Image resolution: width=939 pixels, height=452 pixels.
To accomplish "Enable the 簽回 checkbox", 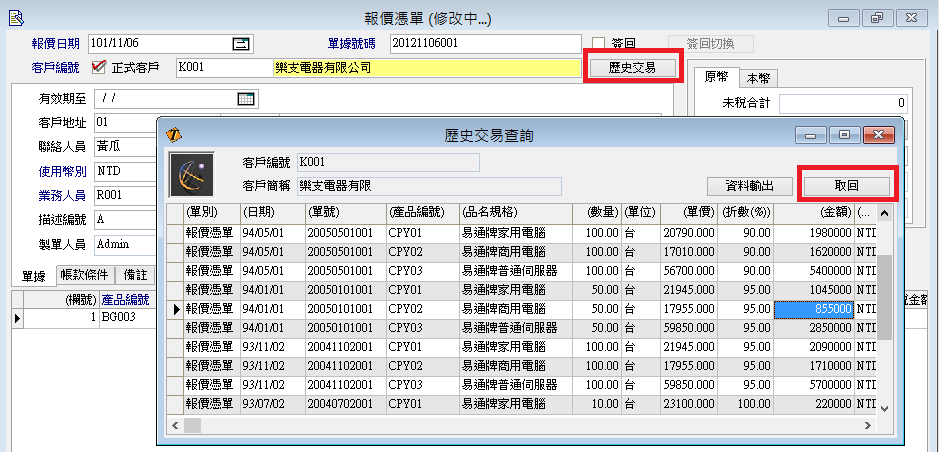I will pyautogui.click(x=599, y=43).
